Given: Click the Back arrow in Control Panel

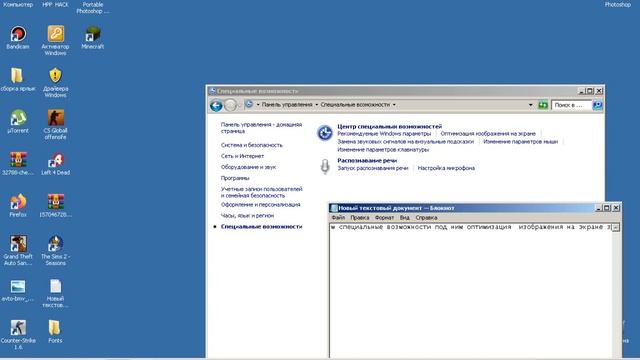Looking at the screenshot, I should (216, 105).
